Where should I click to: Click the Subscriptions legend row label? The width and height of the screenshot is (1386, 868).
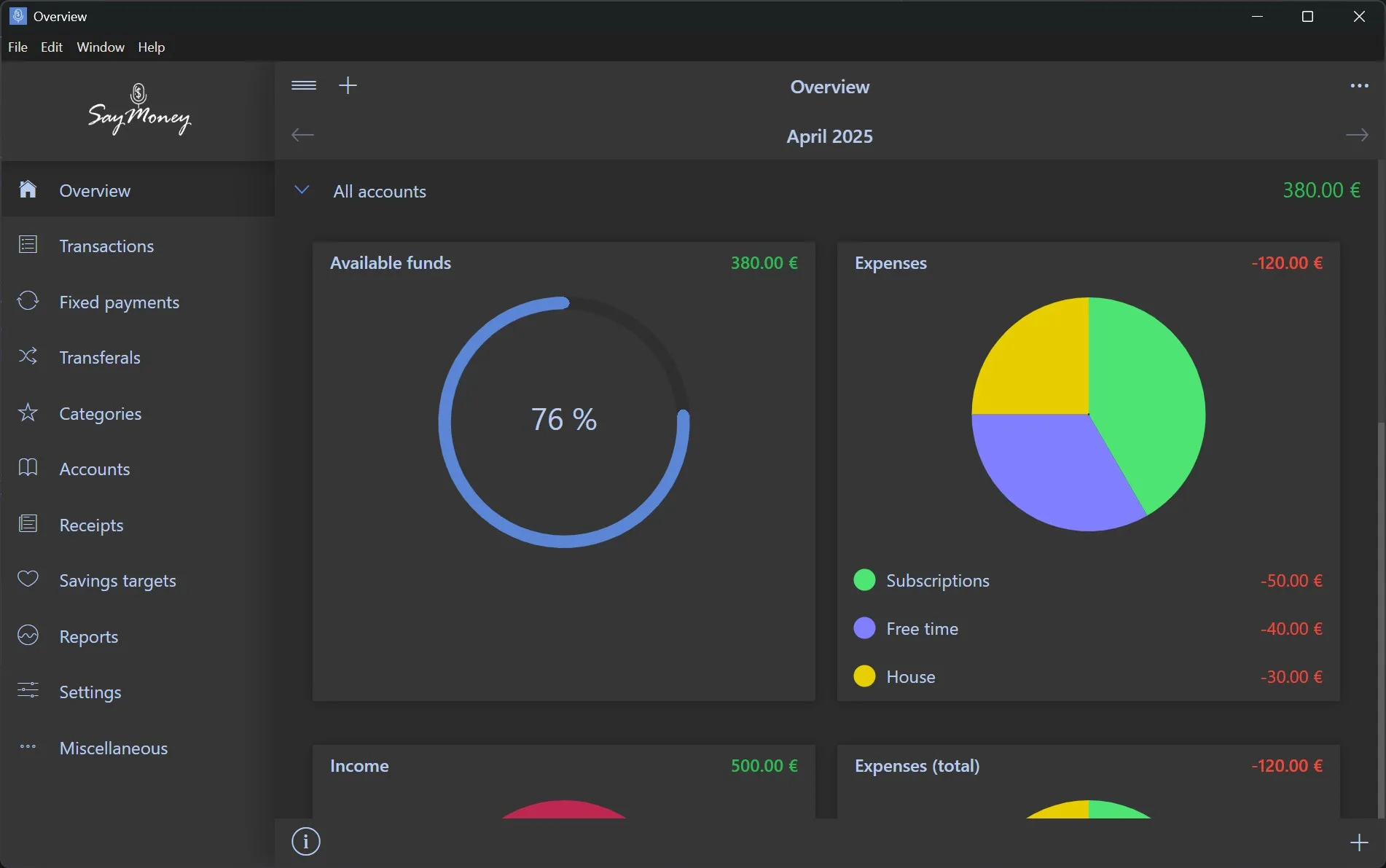(938, 581)
